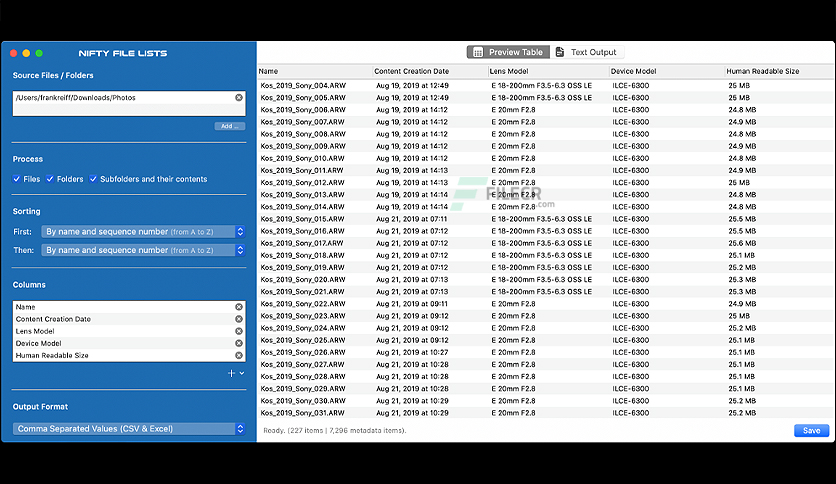This screenshot has height=484, width=836.
Task: Switch to the Text Output tab
Action: (587, 52)
